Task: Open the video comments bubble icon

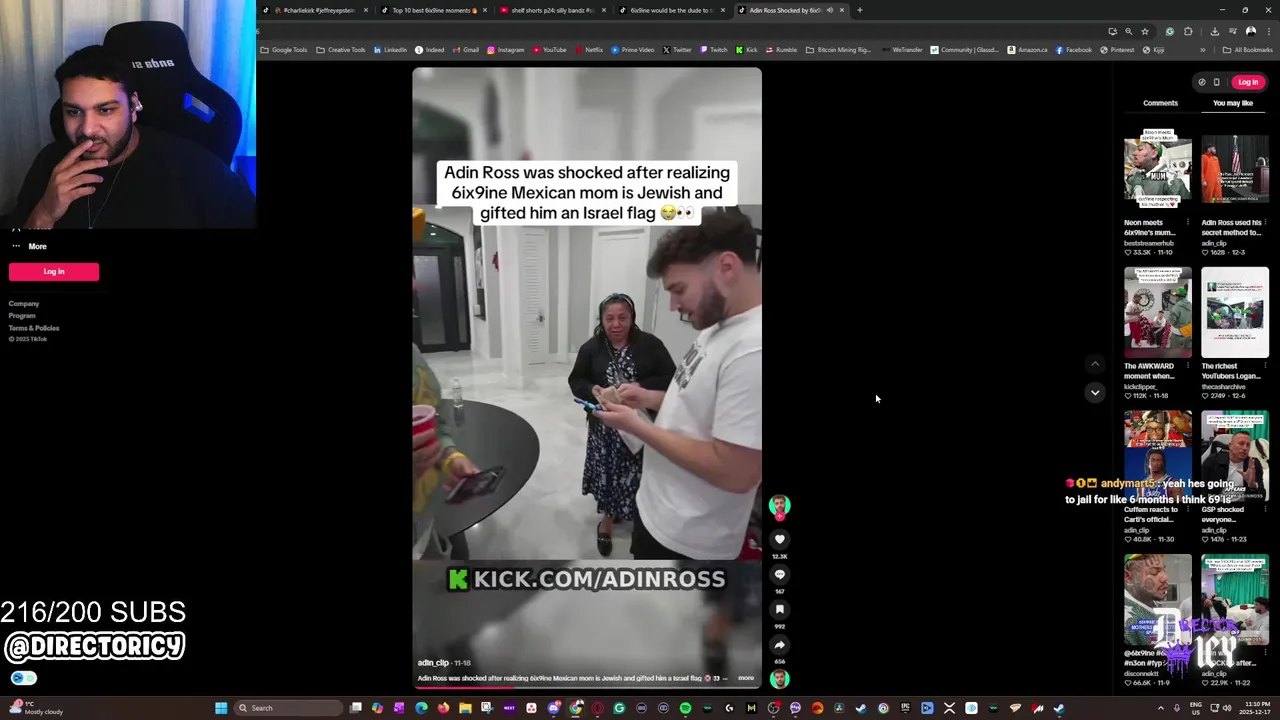Action: [x=780, y=574]
